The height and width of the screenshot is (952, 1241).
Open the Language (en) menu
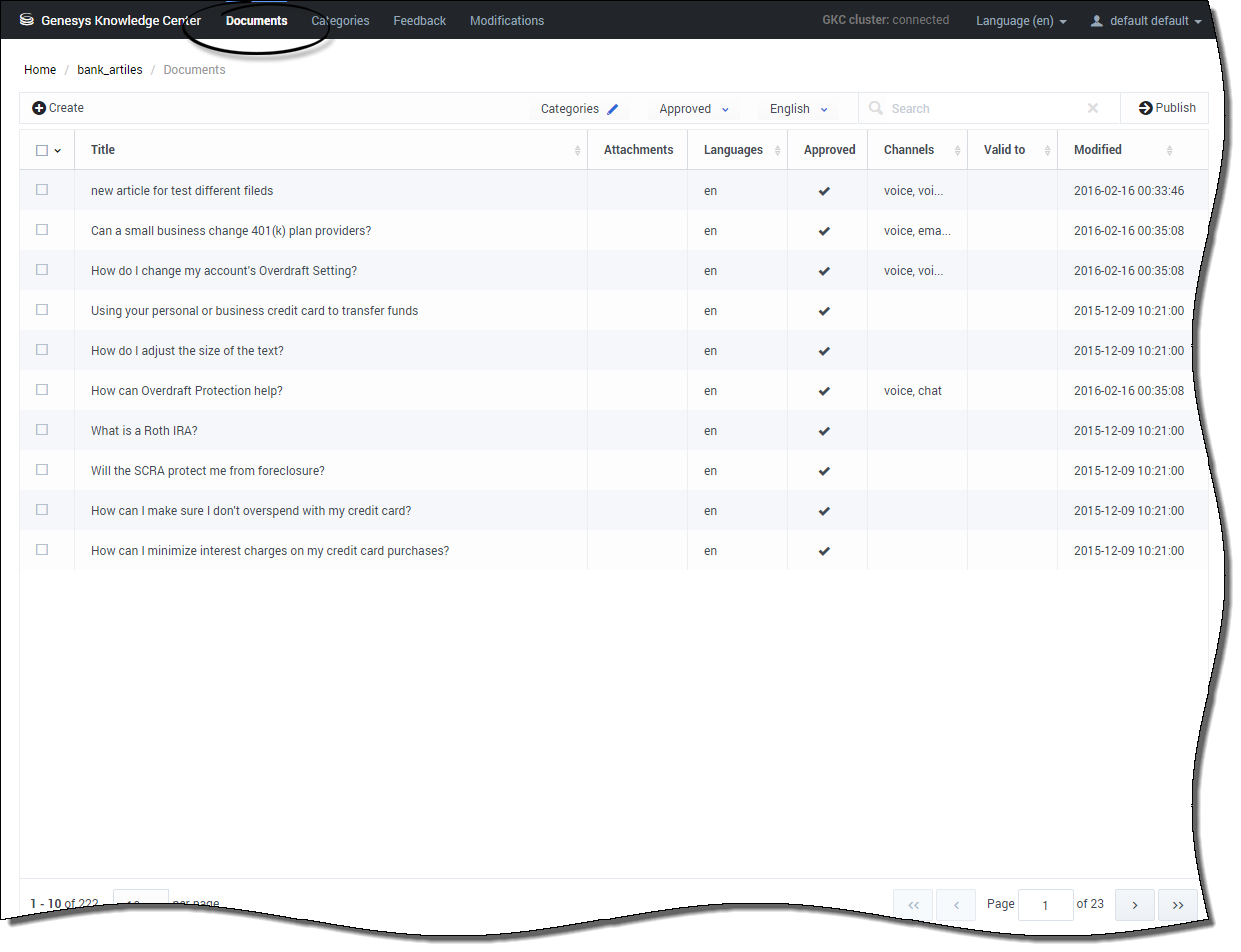point(1020,21)
